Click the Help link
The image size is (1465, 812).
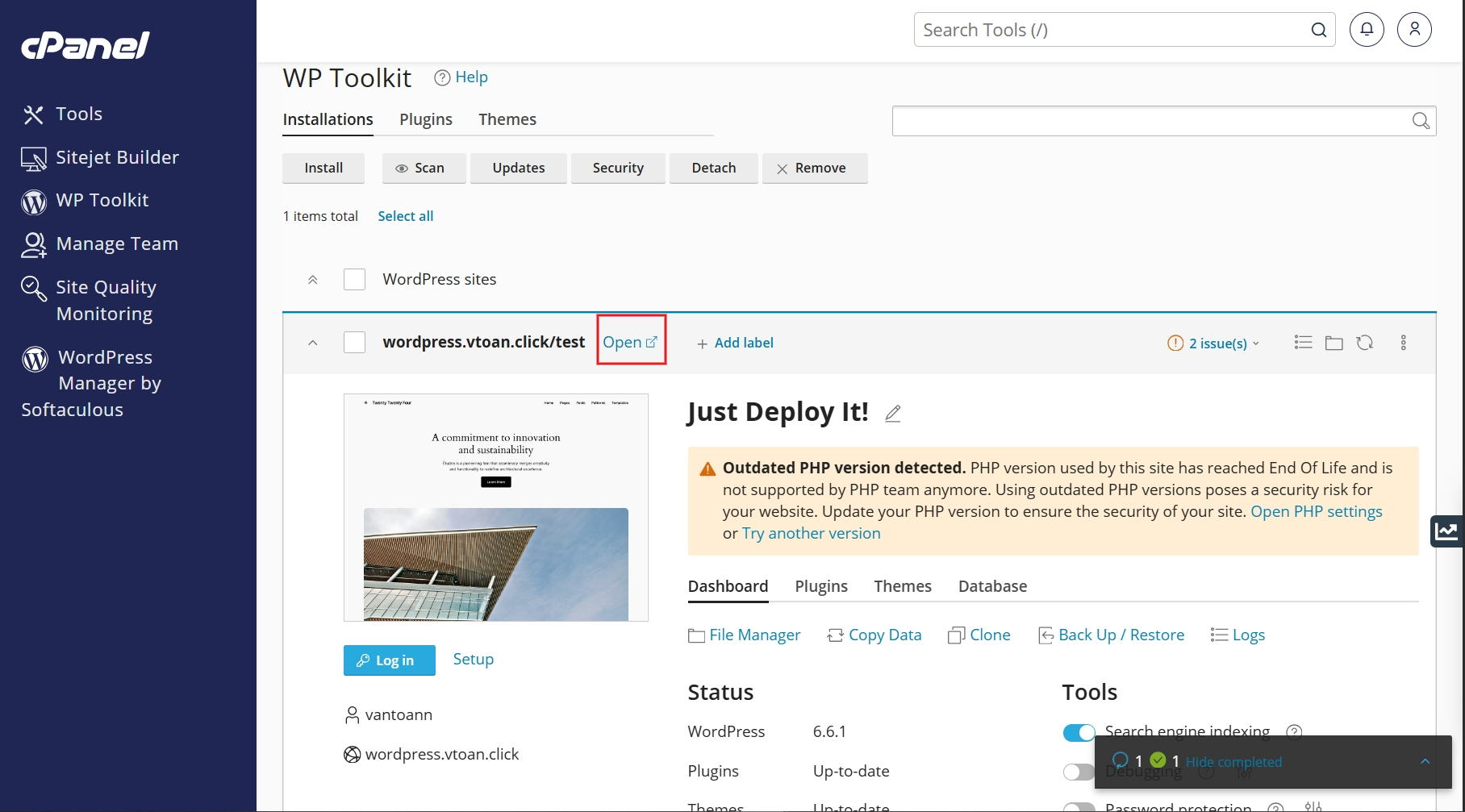coord(471,77)
